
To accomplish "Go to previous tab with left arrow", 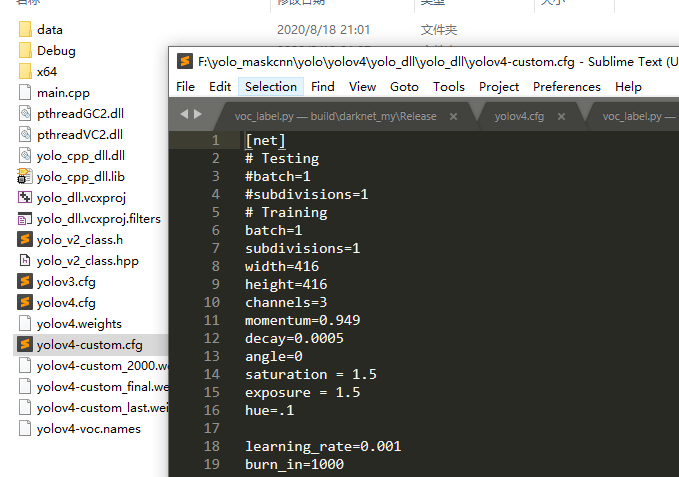I will point(184,114).
